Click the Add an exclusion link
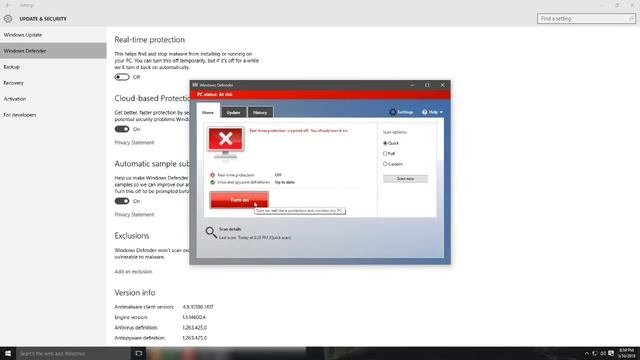The image size is (640, 360). tap(133, 271)
